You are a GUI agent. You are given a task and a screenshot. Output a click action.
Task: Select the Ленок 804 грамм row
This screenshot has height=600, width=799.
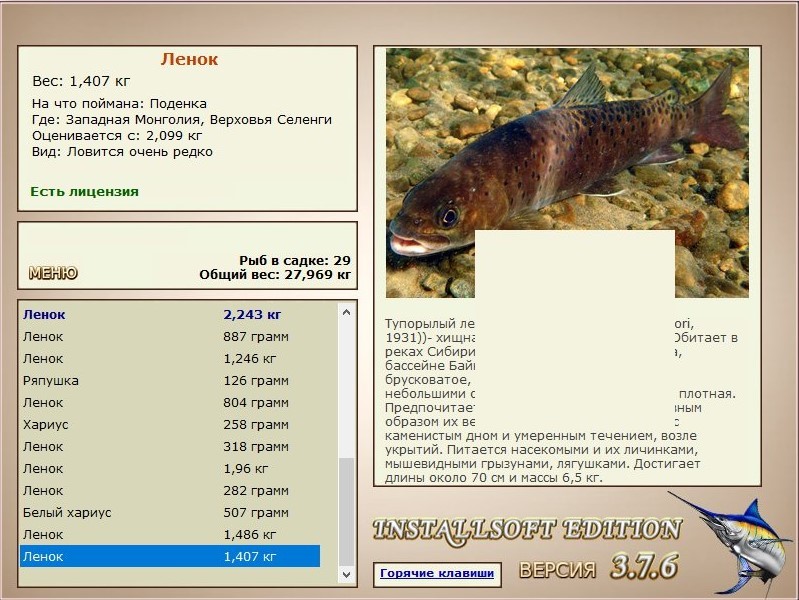[x=170, y=402]
